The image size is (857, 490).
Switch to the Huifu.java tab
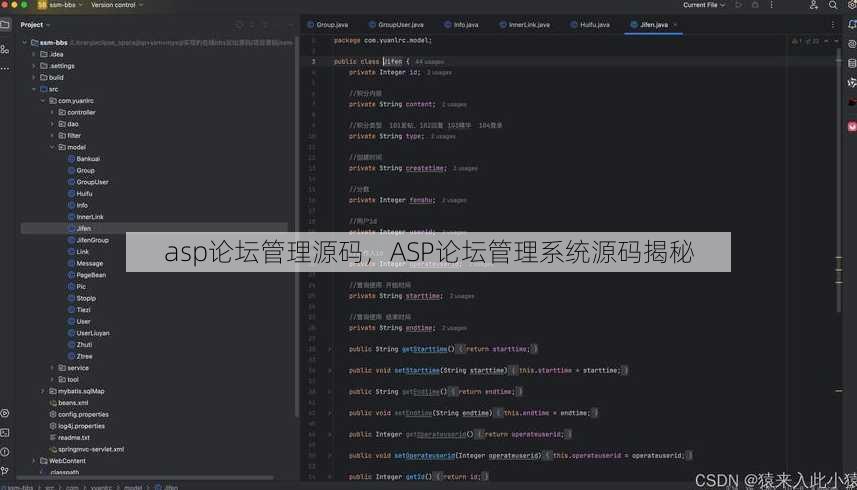590,25
